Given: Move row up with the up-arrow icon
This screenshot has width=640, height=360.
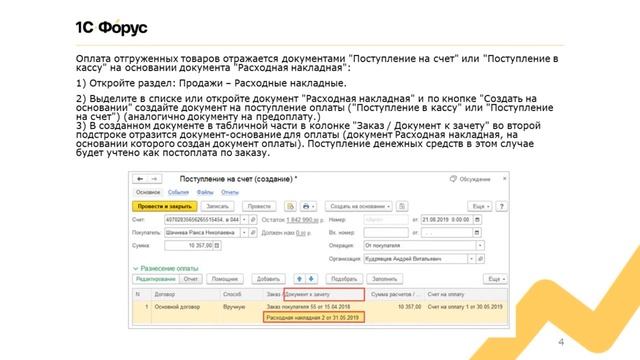Looking at the screenshot, I should 300,279.
